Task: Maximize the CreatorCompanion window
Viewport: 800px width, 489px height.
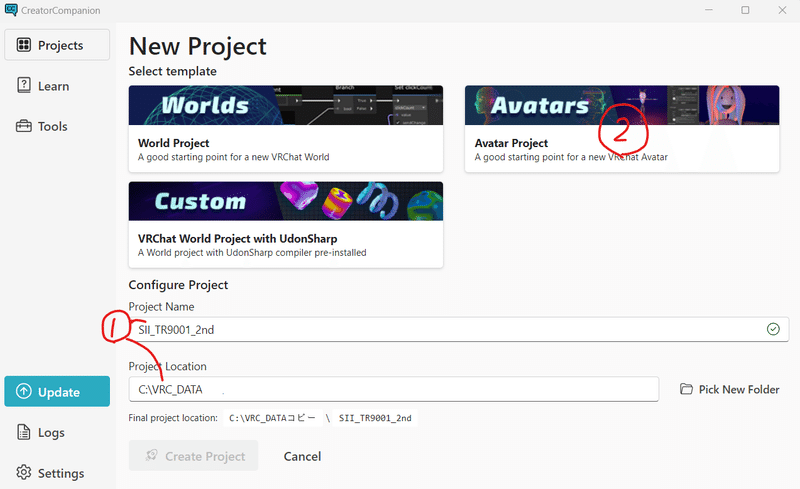Action: pos(745,10)
